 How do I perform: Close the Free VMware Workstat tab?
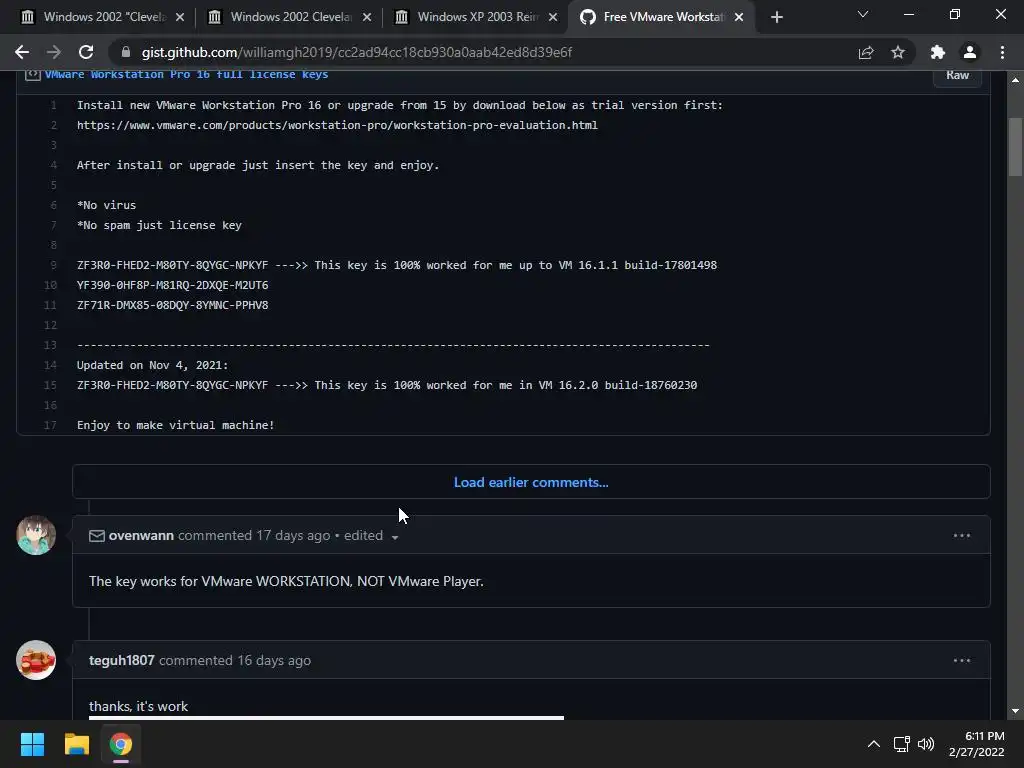click(739, 17)
